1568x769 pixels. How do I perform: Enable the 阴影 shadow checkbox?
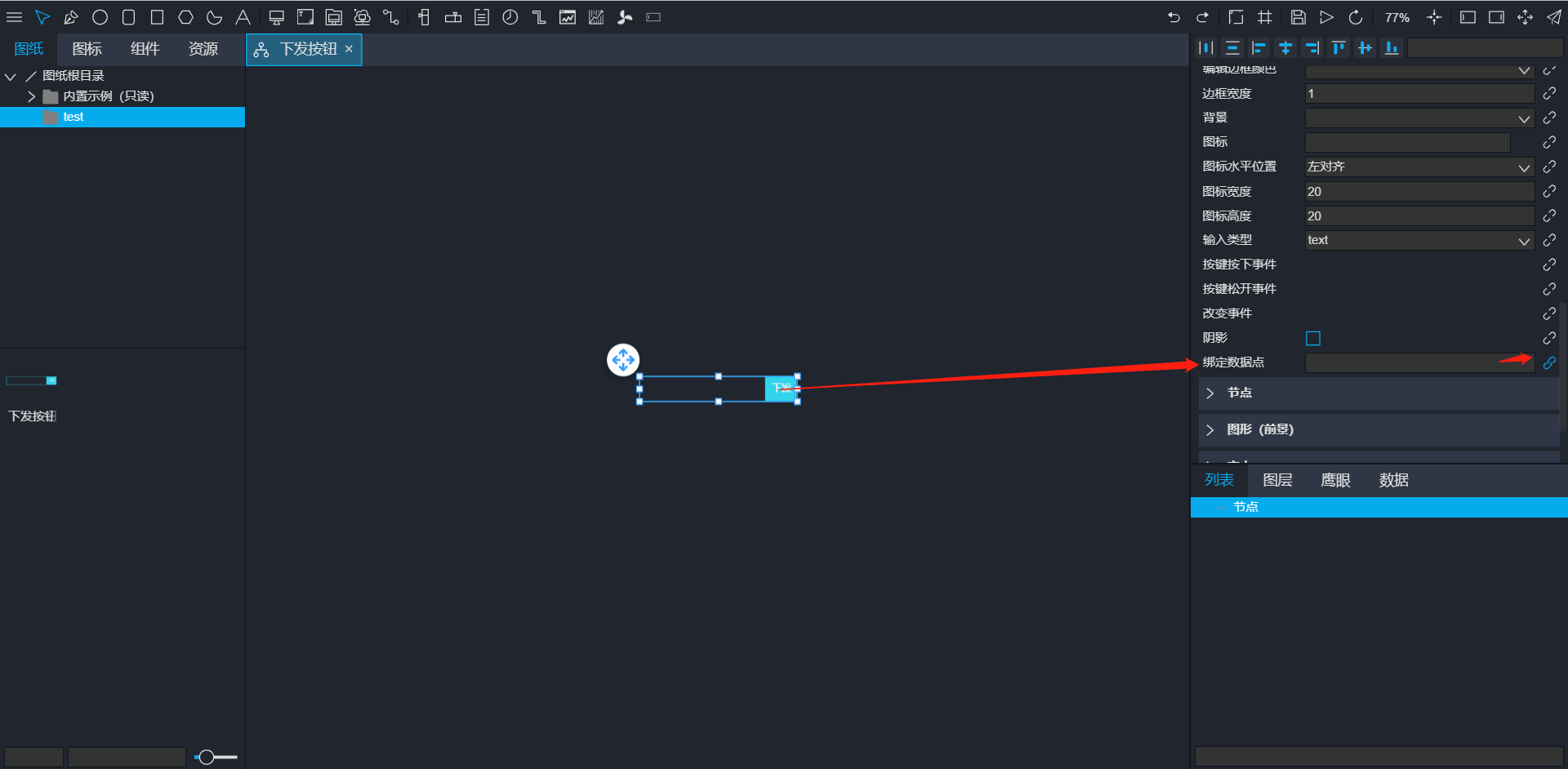pos(1313,338)
